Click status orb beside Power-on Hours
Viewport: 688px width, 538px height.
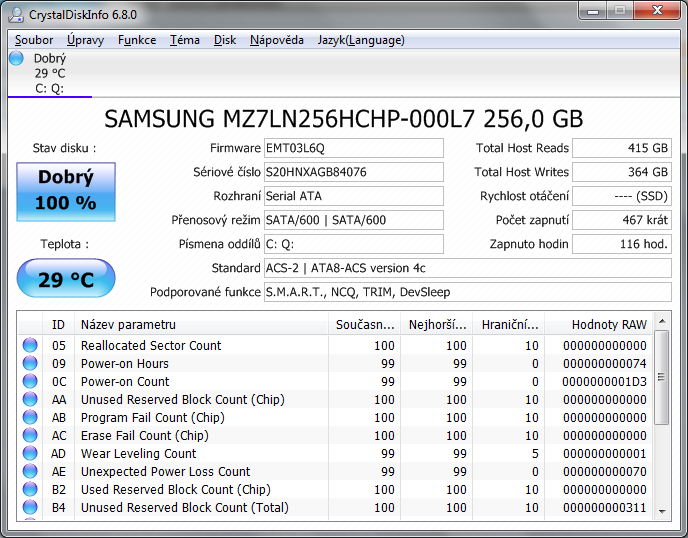click(30, 364)
